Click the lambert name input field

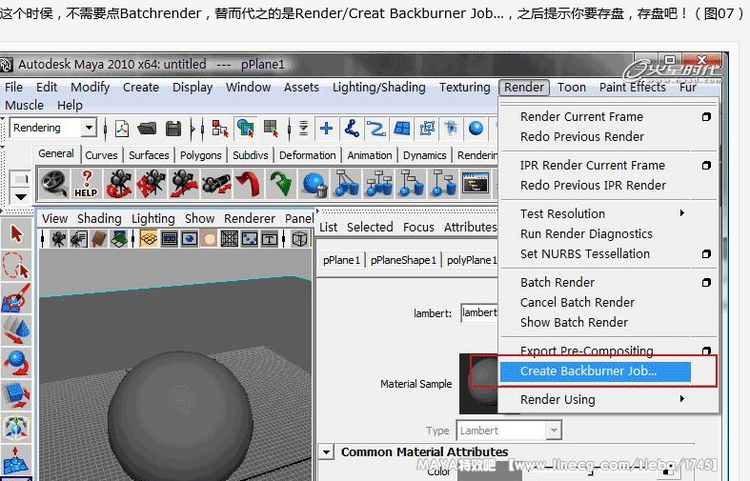tap(479, 313)
